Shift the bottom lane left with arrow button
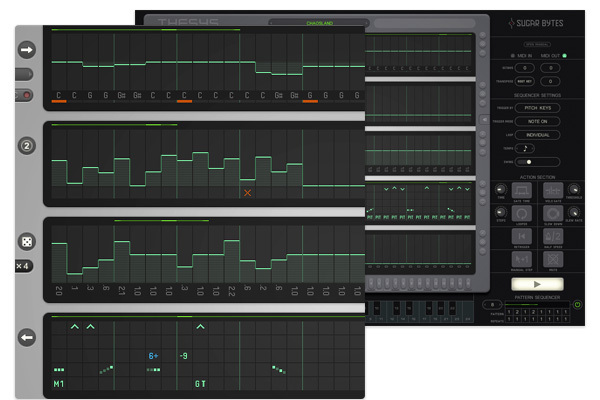The width and height of the screenshot is (600, 400). (x=26, y=338)
